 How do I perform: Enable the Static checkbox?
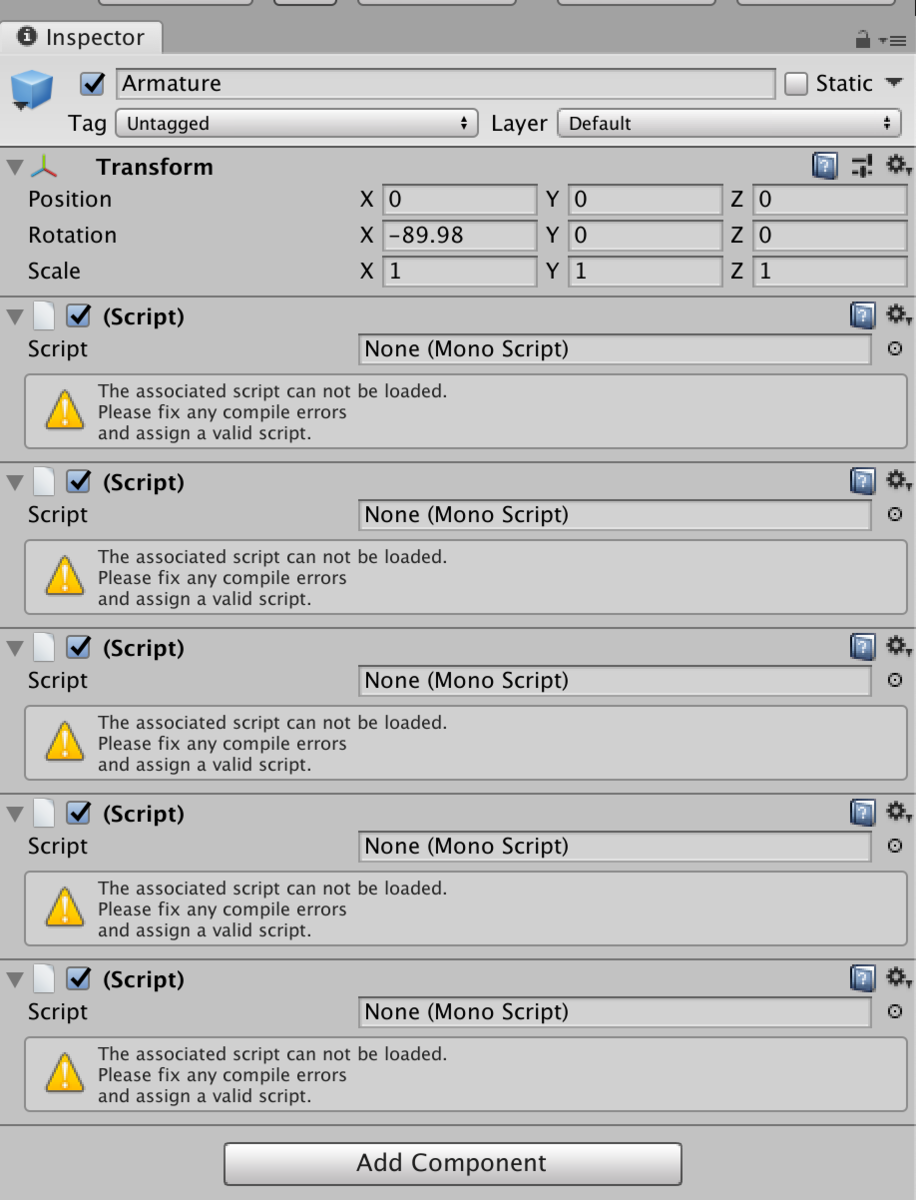point(796,84)
